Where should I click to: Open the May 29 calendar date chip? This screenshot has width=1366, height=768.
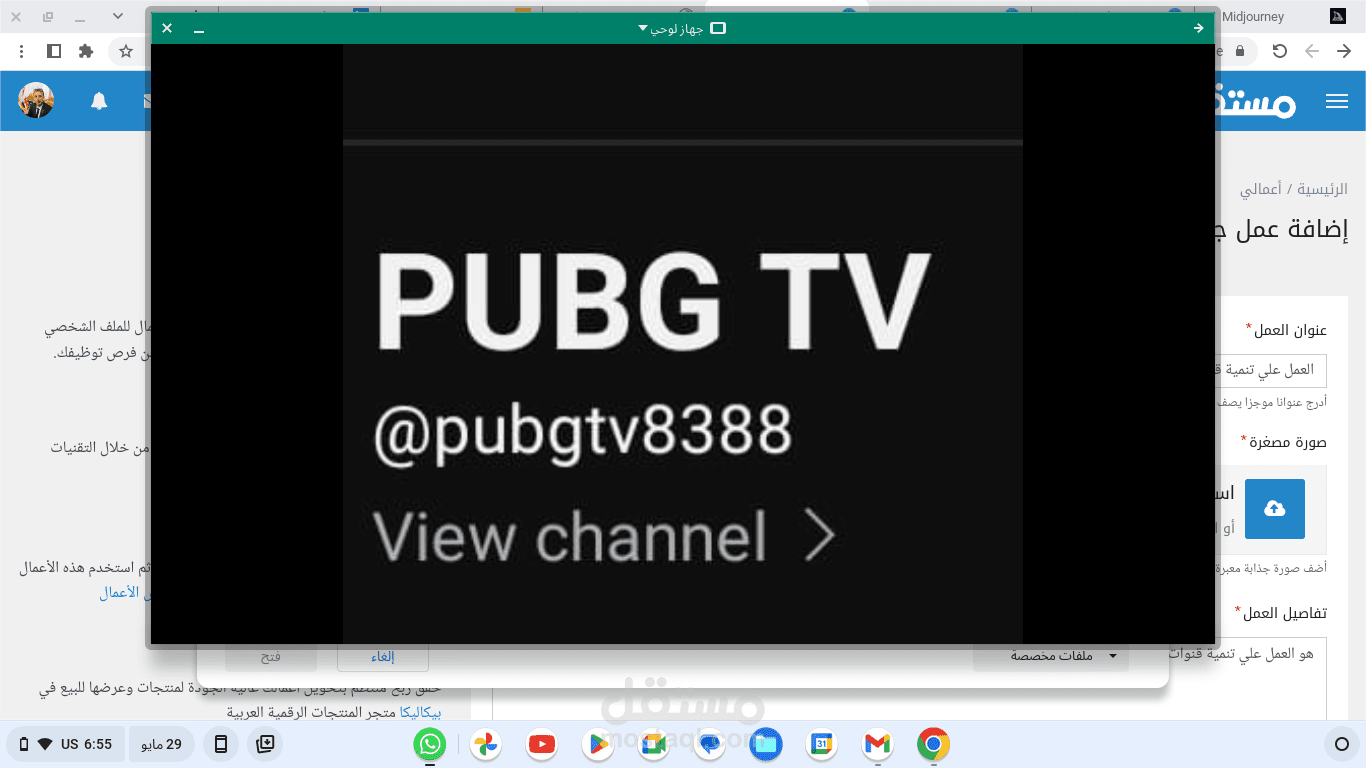(x=164, y=744)
